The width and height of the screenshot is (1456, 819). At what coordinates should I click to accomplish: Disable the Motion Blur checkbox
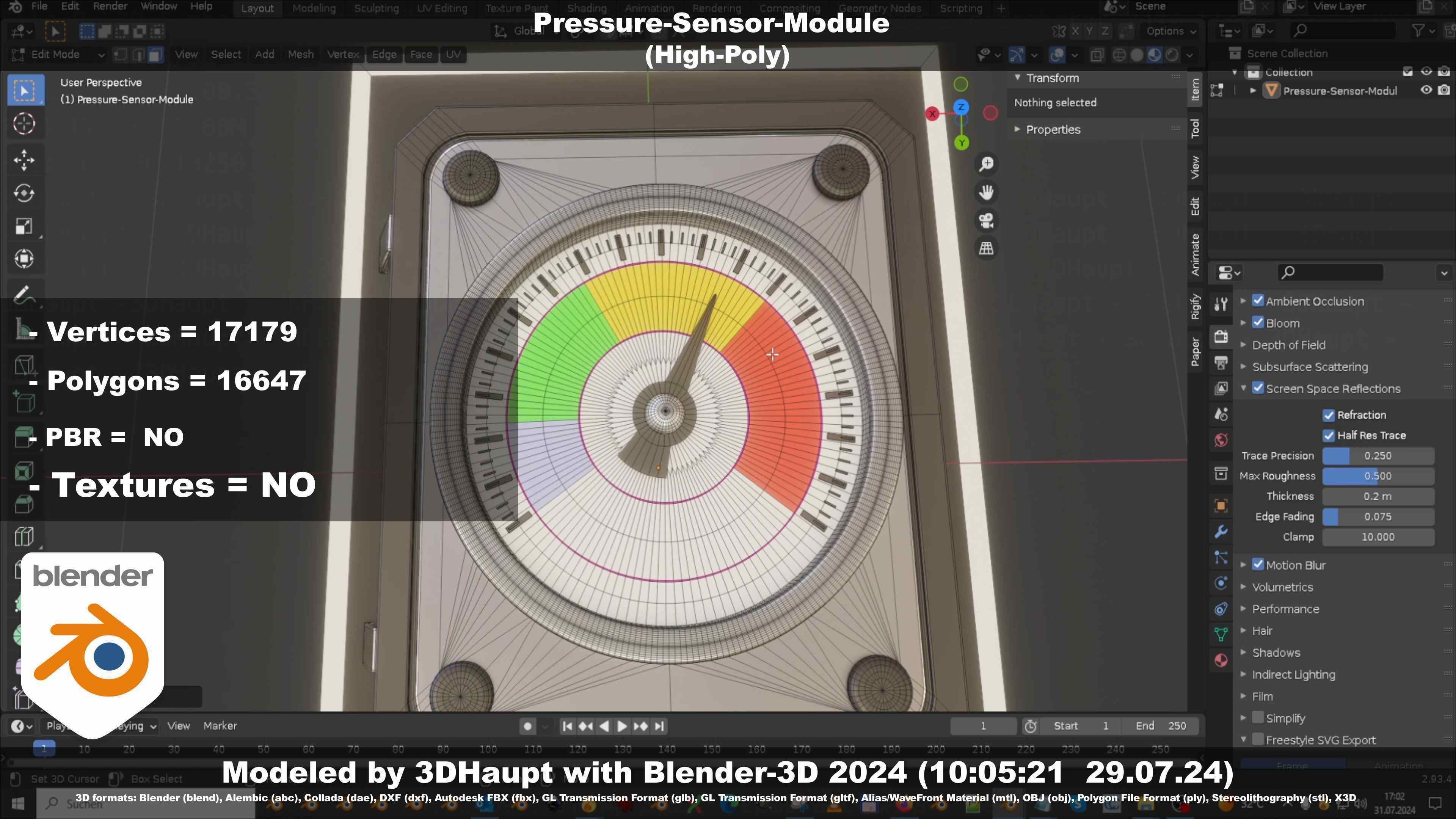[1258, 565]
